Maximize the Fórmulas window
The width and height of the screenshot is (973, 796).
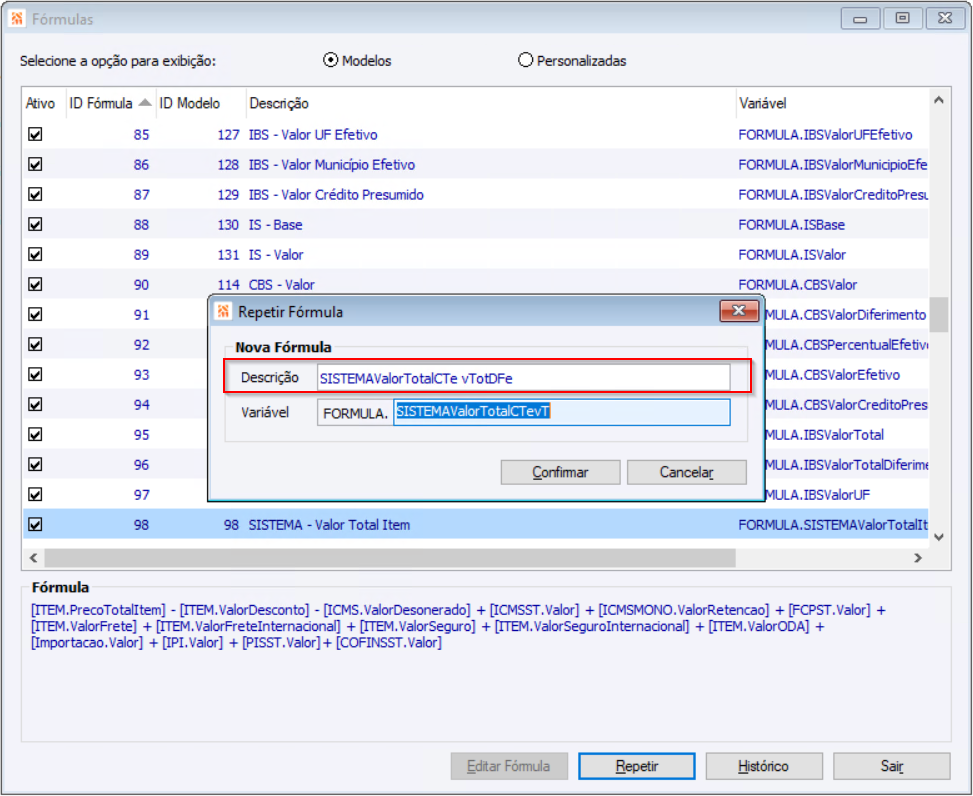tap(902, 19)
